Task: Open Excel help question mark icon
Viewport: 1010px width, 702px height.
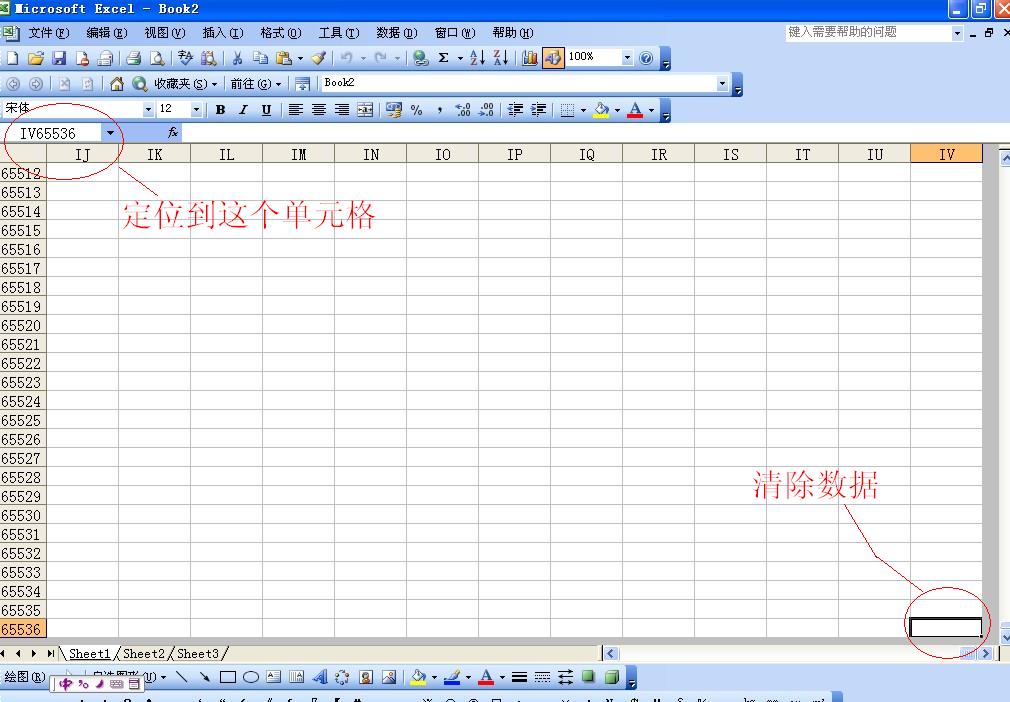Action: [x=646, y=58]
